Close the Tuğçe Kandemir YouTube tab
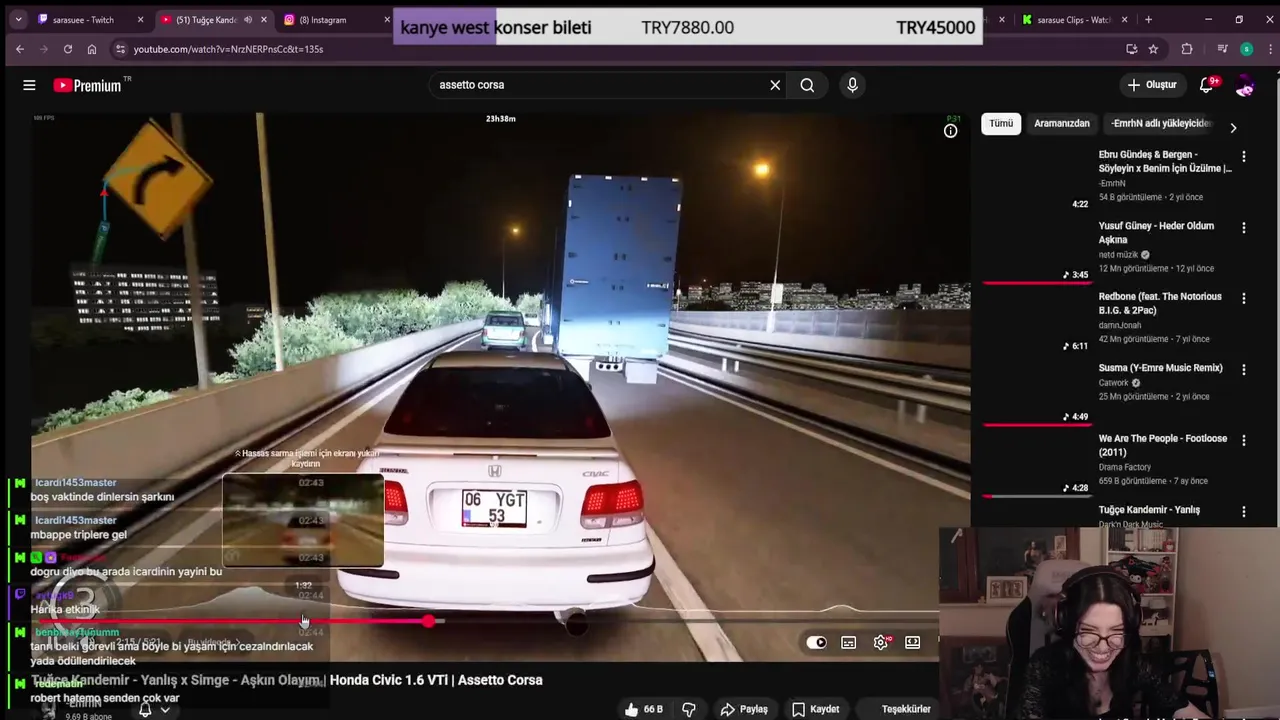This screenshot has height=720, width=1280. point(264,20)
